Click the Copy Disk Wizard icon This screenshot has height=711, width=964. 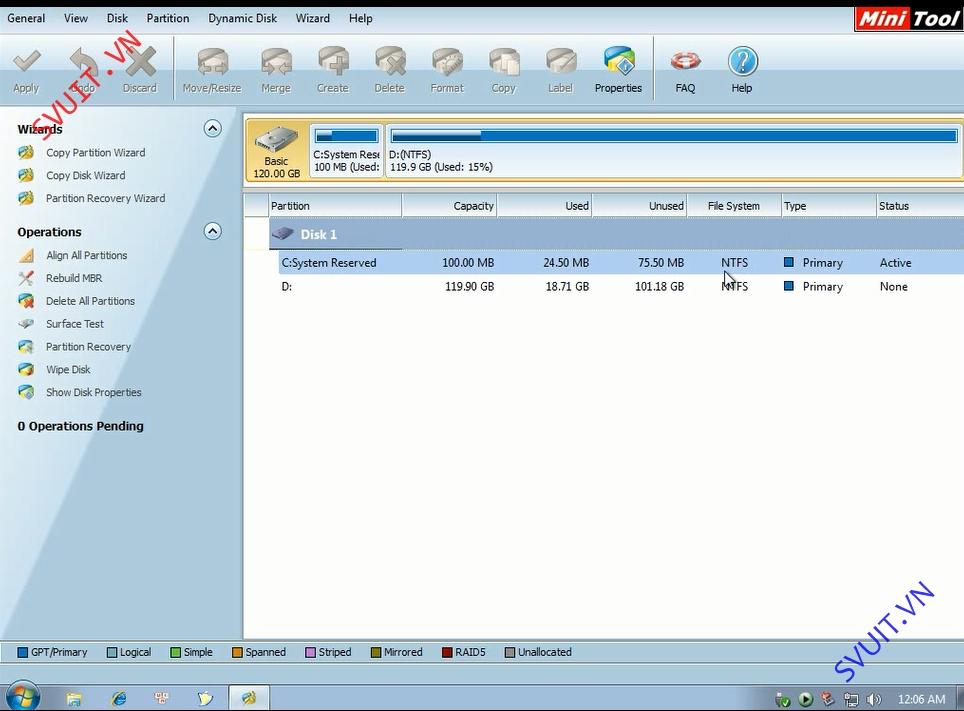tap(26, 175)
